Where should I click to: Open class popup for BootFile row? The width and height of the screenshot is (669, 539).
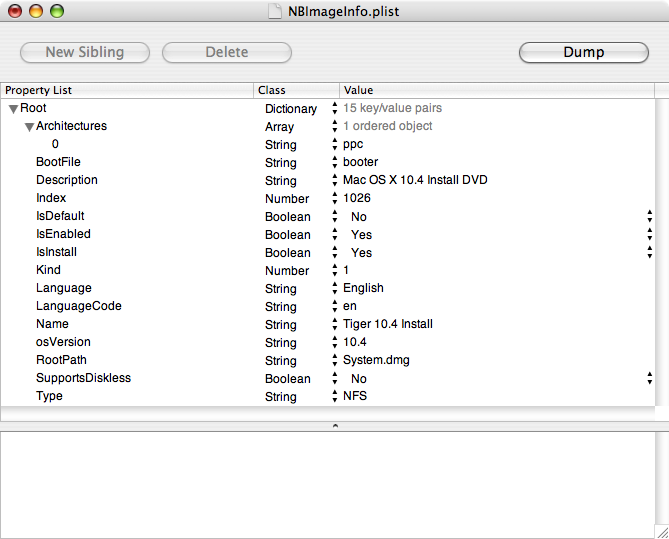point(335,162)
